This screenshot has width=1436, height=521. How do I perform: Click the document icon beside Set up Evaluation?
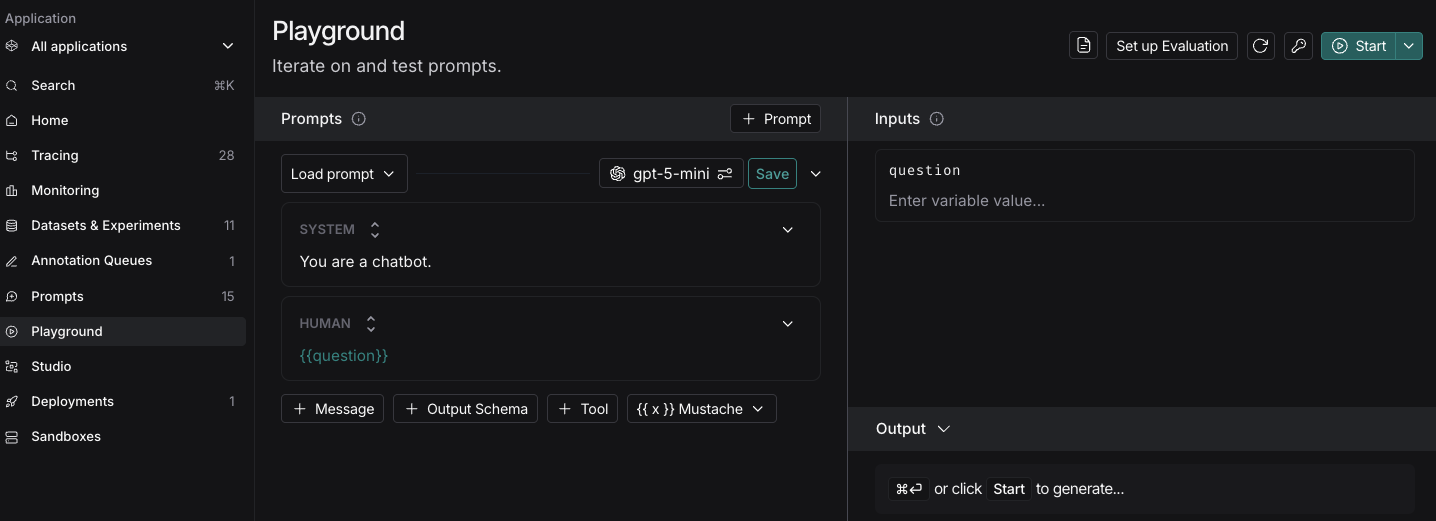[x=1083, y=46]
